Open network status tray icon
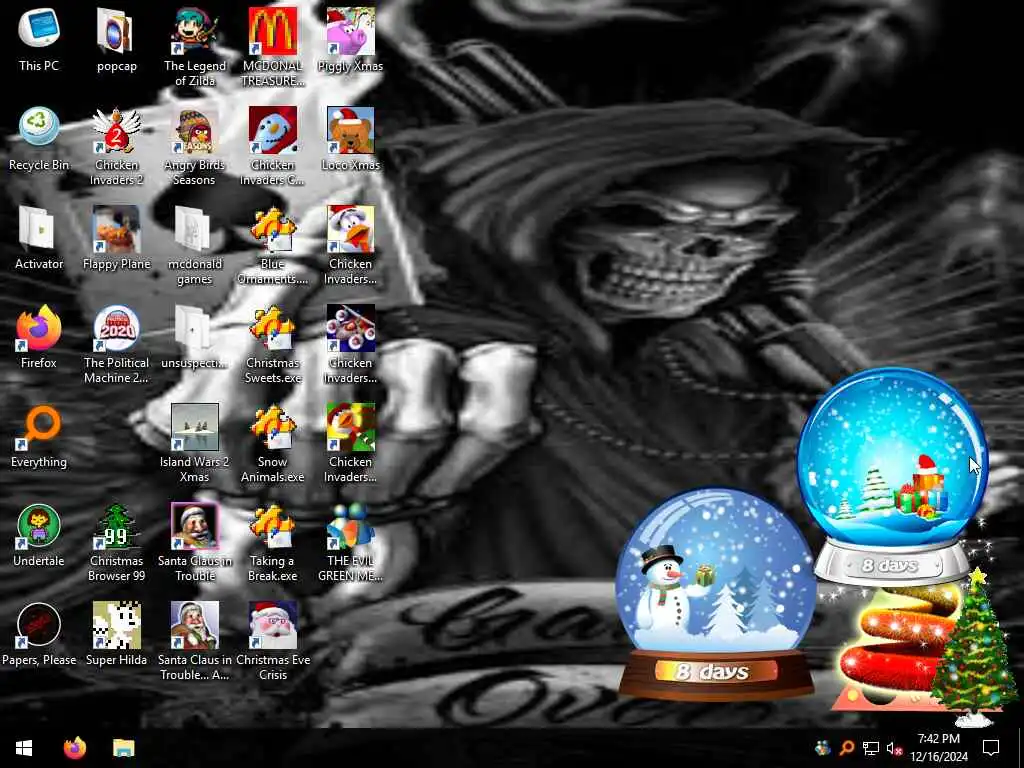1024x768 pixels. (x=871, y=748)
